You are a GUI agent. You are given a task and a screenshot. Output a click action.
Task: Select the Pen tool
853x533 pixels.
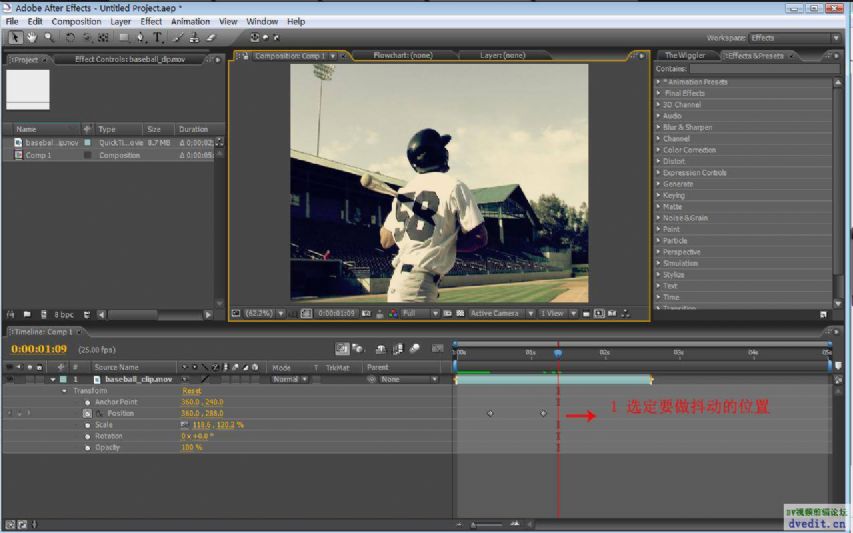click(x=140, y=38)
